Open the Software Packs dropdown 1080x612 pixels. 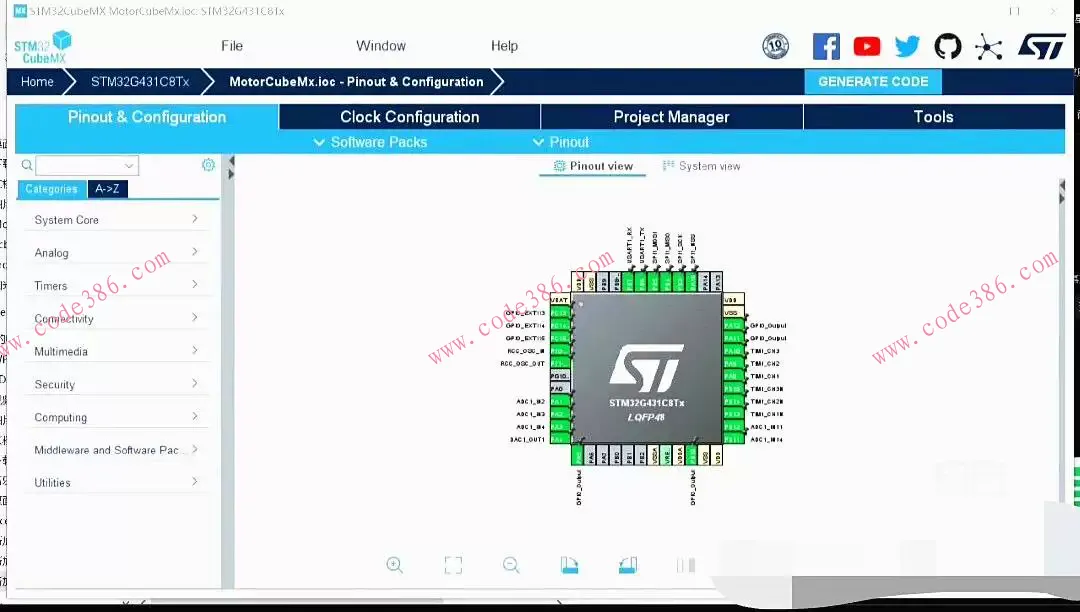pyautogui.click(x=371, y=143)
